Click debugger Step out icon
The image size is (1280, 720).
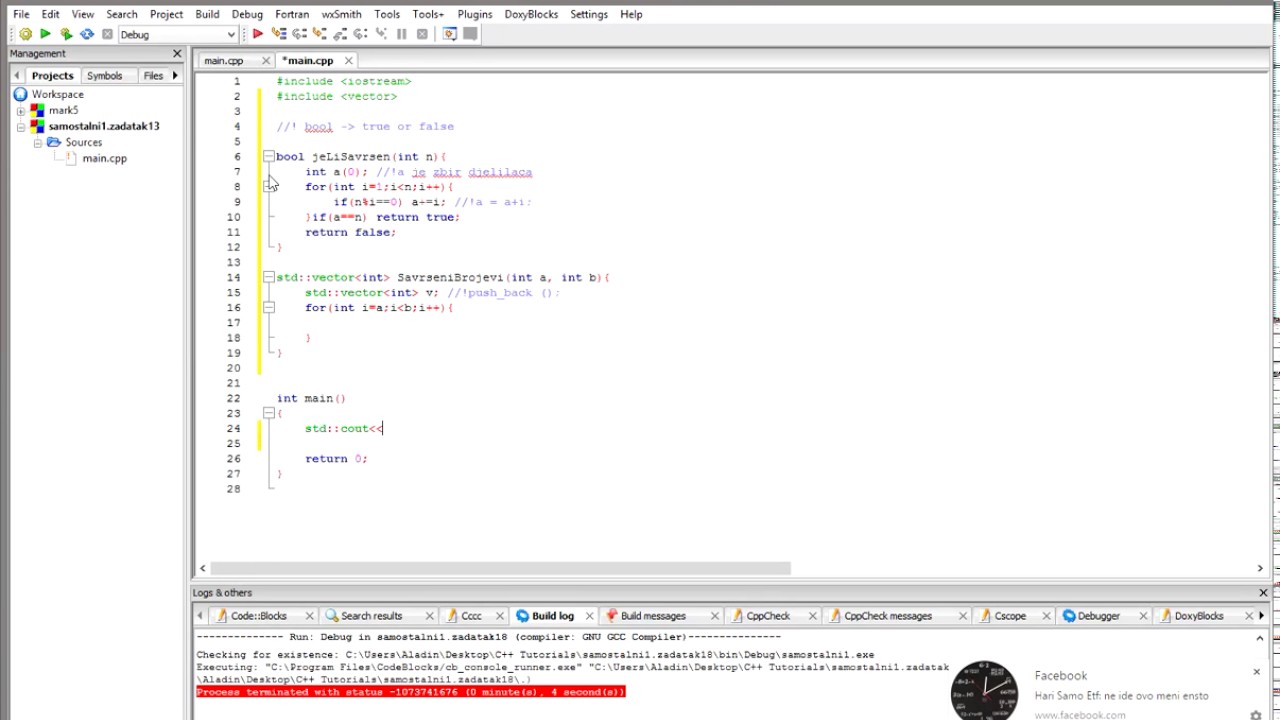340,34
